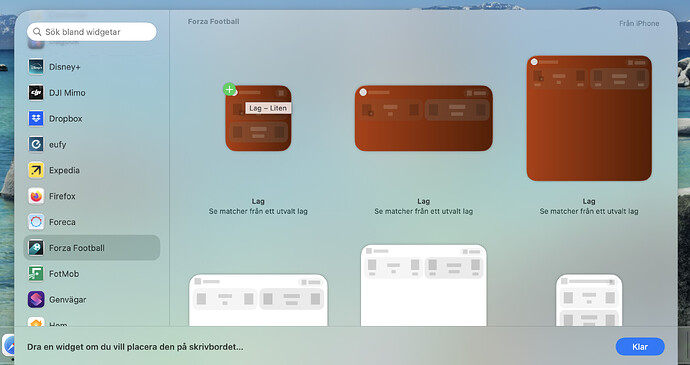Show Expedia widgets
Image resolution: width=690 pixels, height=365 pixels.
92,170
